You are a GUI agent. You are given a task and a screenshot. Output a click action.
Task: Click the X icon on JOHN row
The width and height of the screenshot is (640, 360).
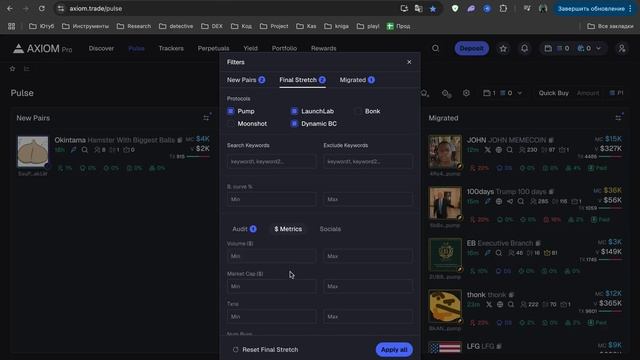point(488,150)
